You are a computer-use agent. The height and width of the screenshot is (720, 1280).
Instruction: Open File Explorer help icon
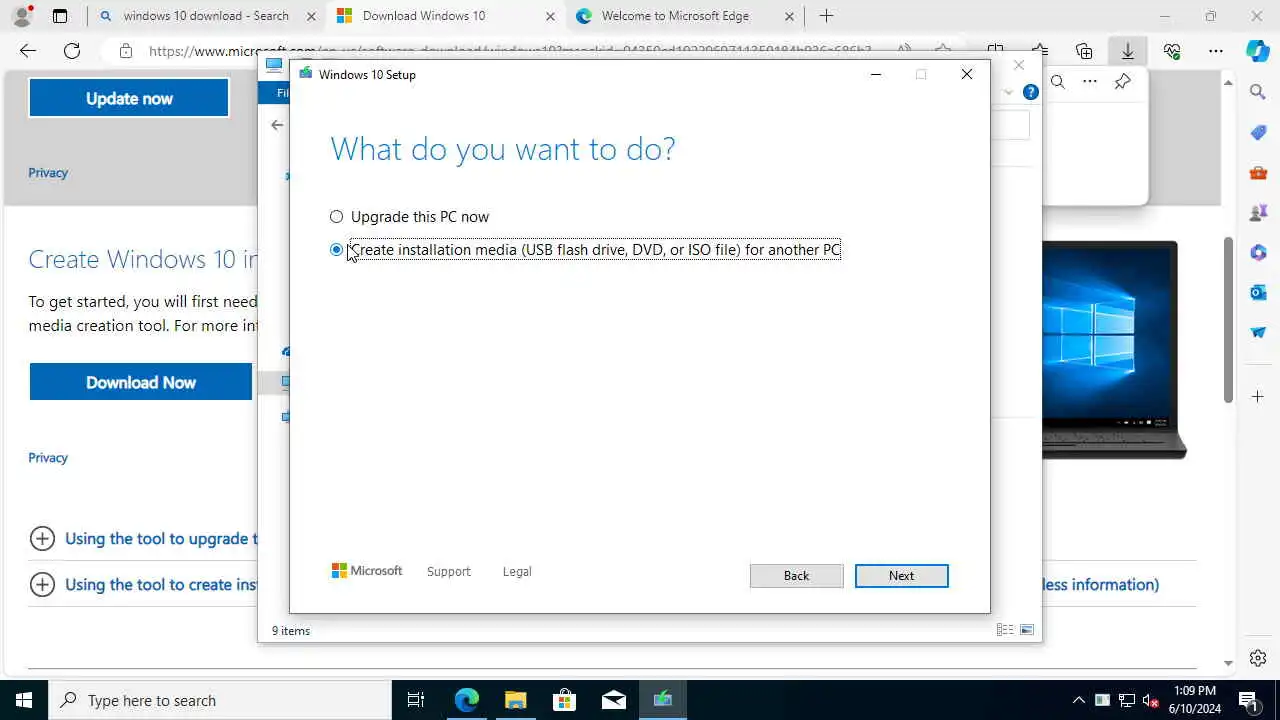pos(1031,92)
